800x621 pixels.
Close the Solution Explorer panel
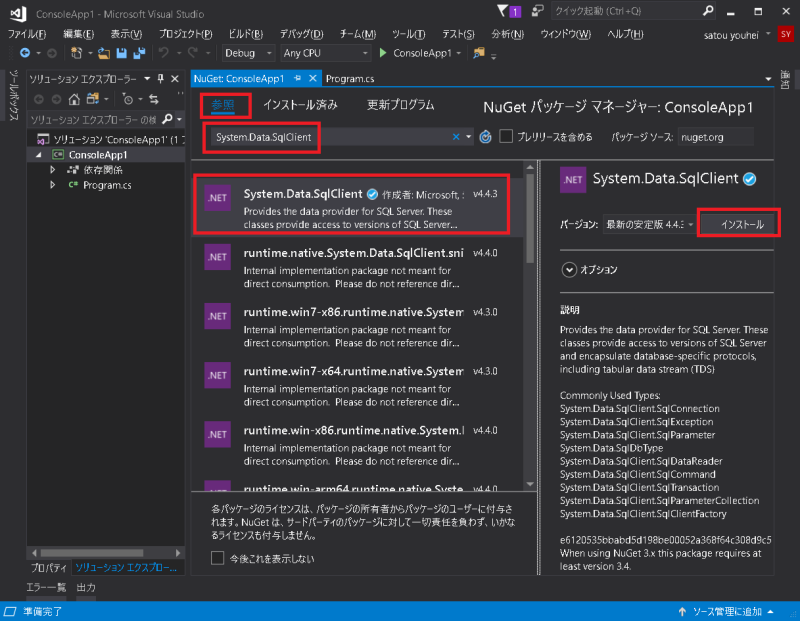[x=175, y=79]
